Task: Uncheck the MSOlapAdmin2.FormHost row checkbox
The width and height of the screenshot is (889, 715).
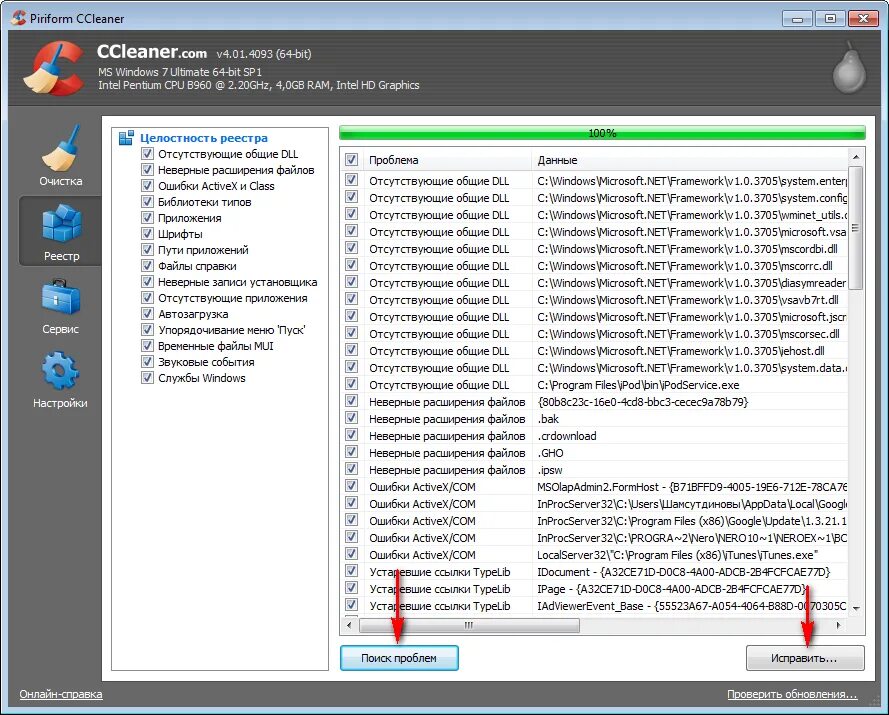Action: [x=352, y=486]
